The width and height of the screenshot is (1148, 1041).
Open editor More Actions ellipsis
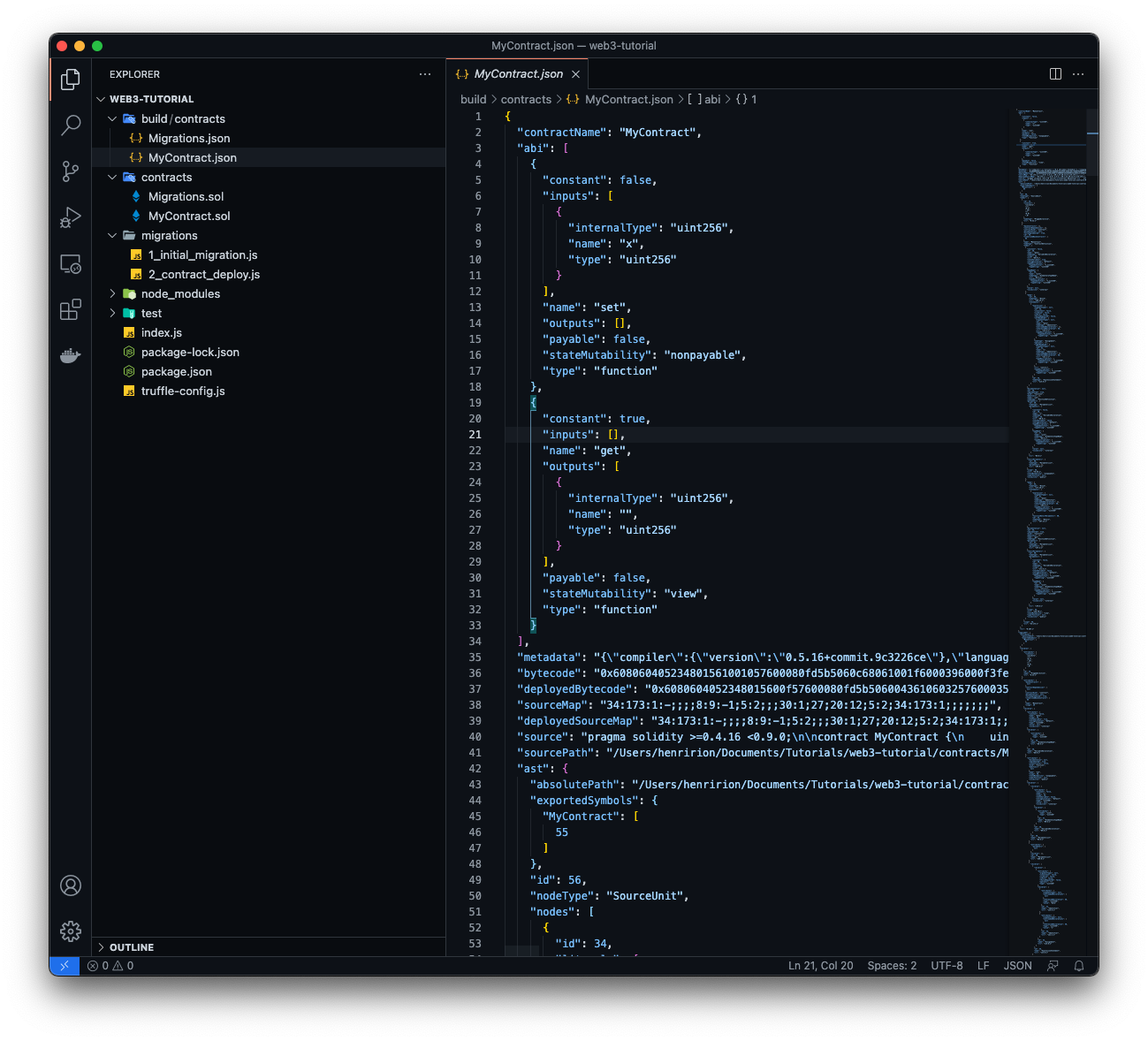point(1078,74)
